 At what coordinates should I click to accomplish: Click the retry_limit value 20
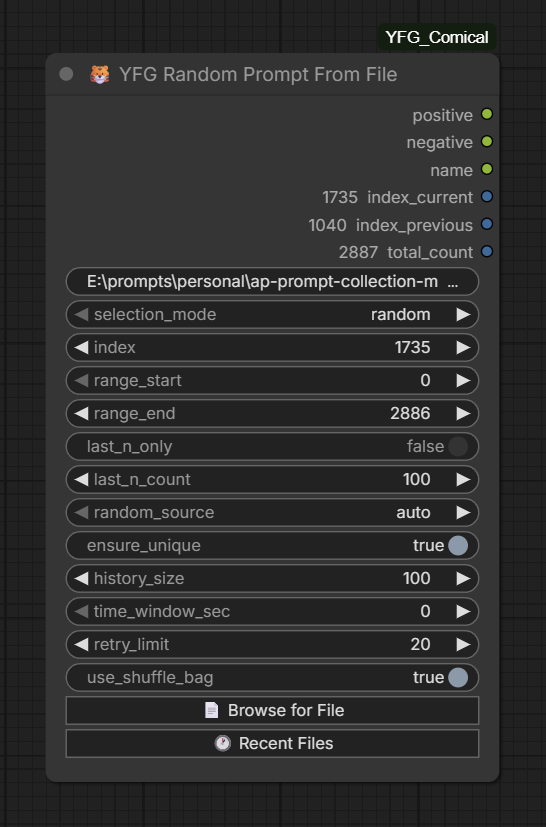pyautogui.click(x=420, y=645)
